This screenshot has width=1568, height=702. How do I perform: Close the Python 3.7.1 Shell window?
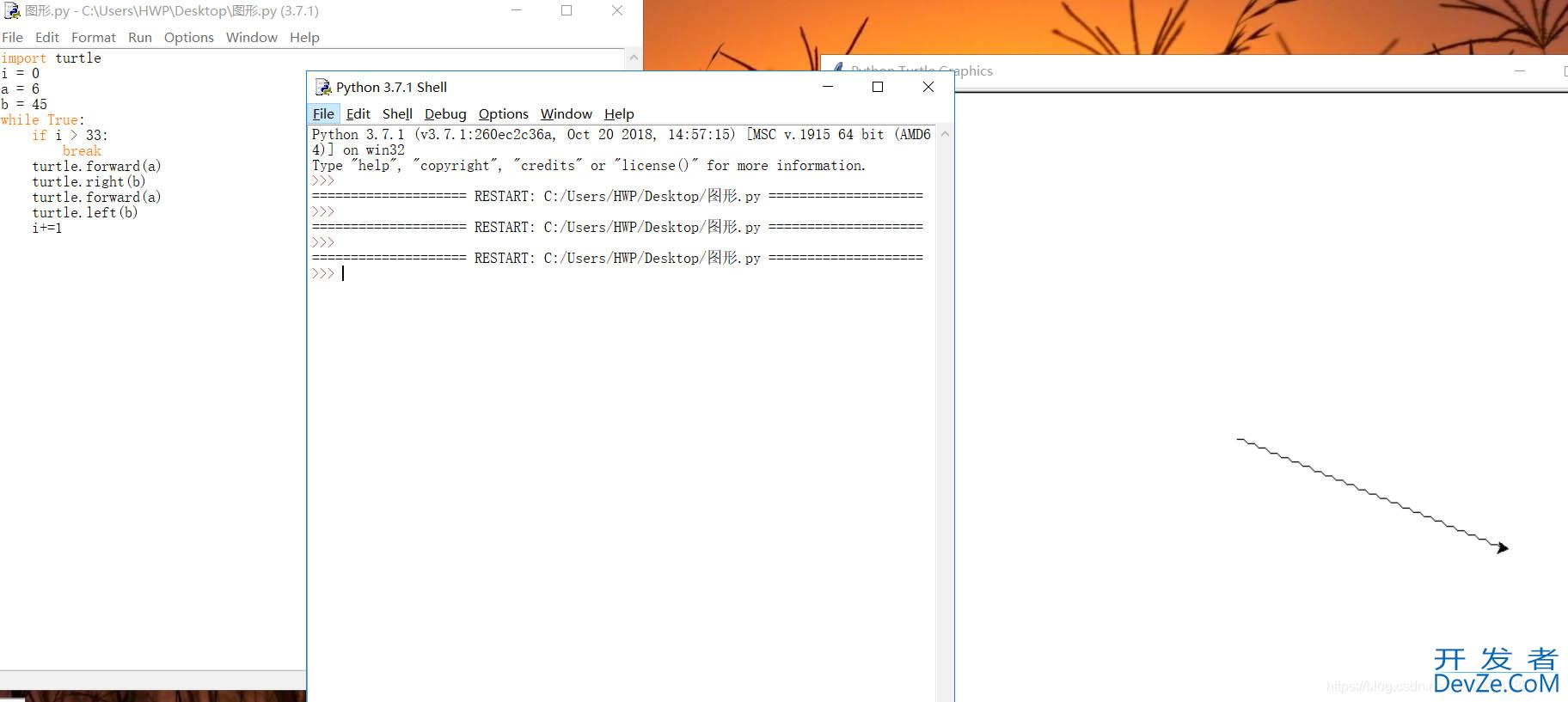tap(928, 87)
